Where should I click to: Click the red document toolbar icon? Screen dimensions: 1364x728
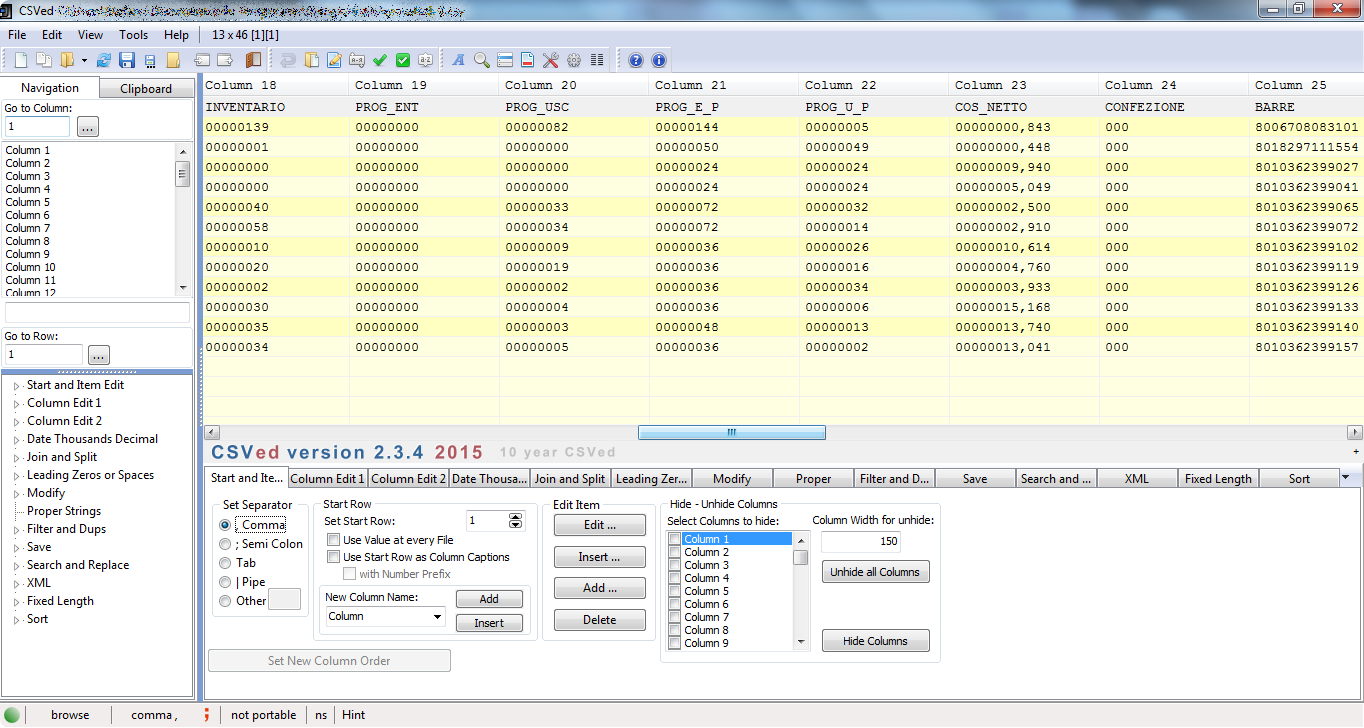527,60
